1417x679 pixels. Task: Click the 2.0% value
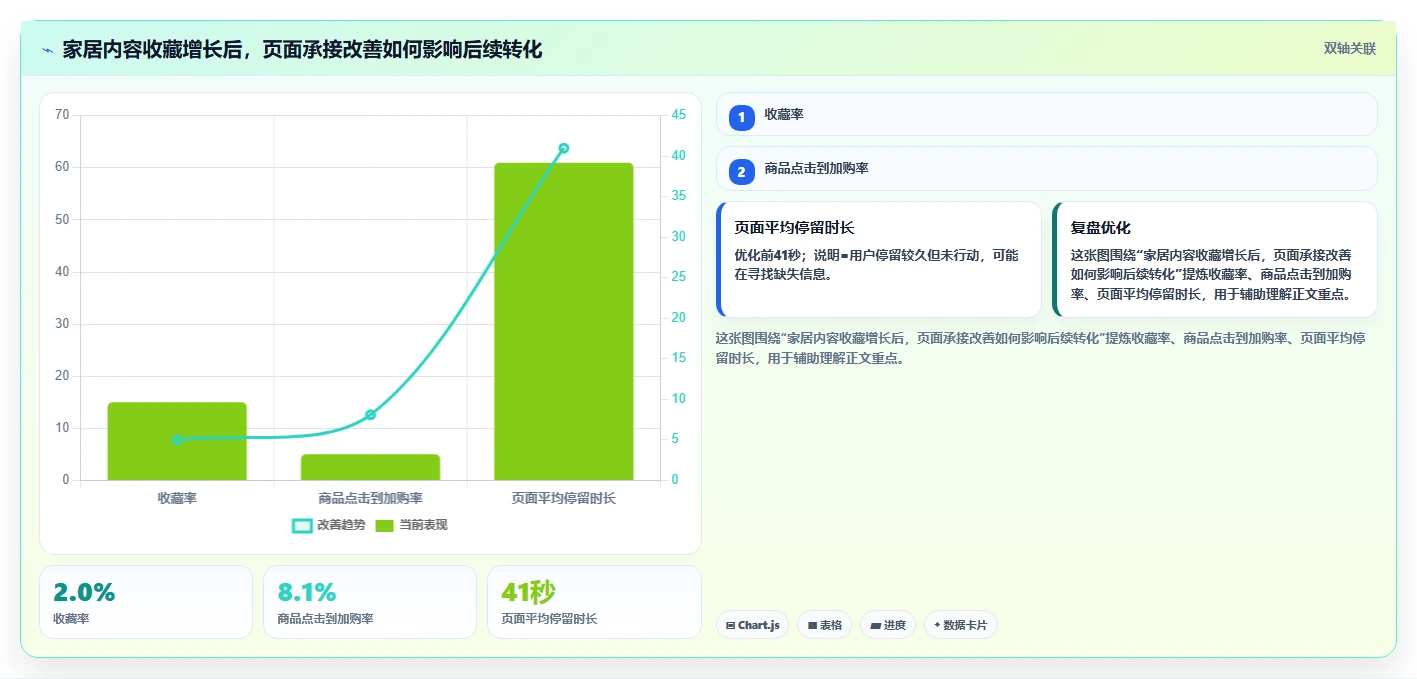point(84,592)
